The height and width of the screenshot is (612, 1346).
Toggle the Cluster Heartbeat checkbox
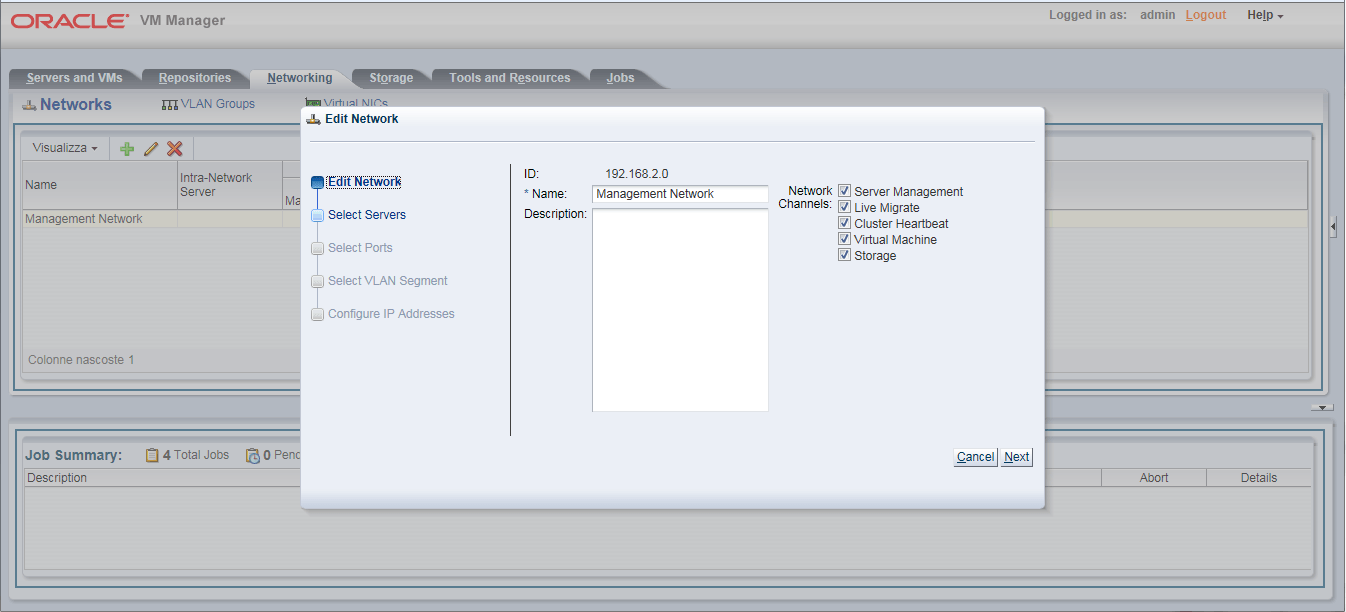click(x=844, y=223)
